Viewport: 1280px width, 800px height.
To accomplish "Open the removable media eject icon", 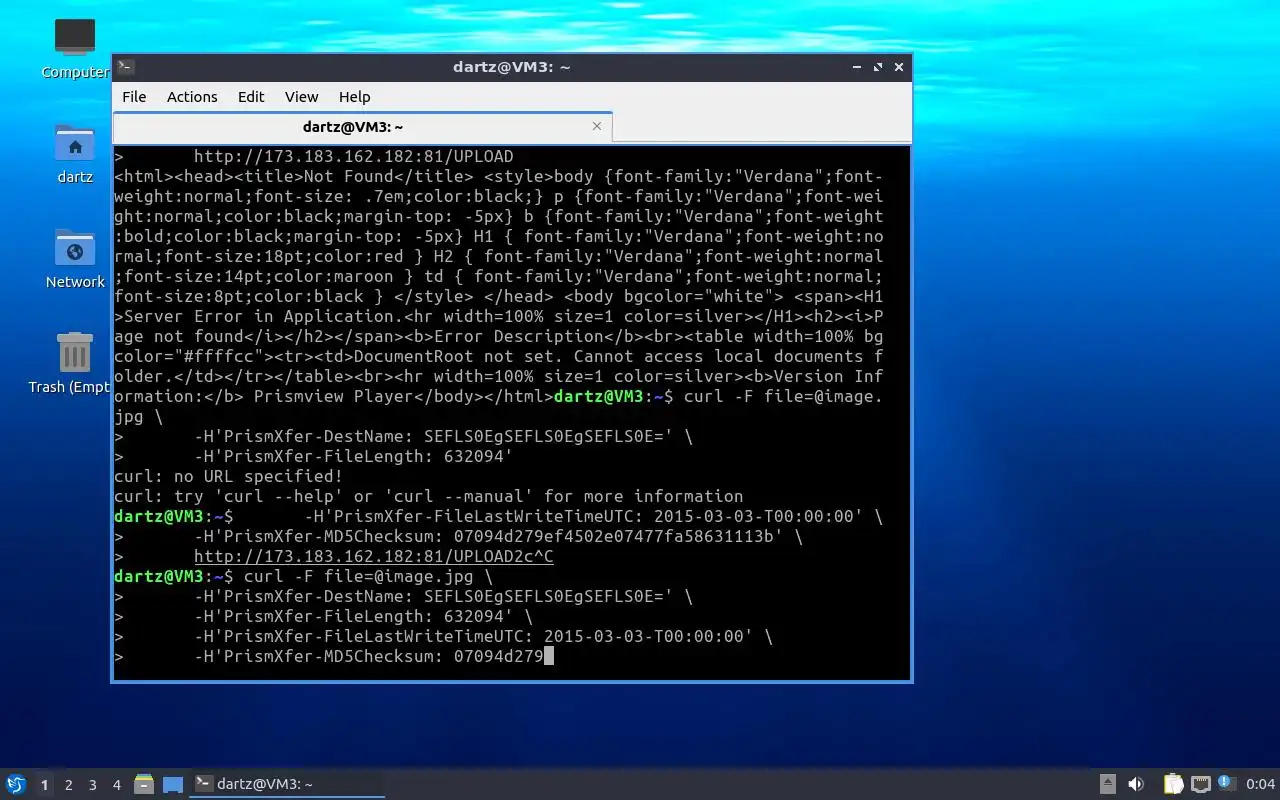I will [1108, 784].
